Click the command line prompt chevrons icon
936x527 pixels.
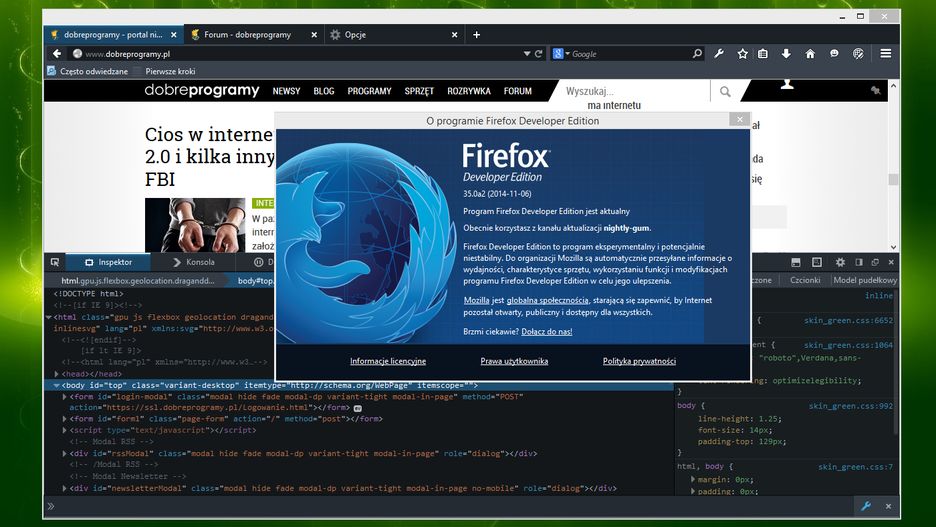pos(51,506)
